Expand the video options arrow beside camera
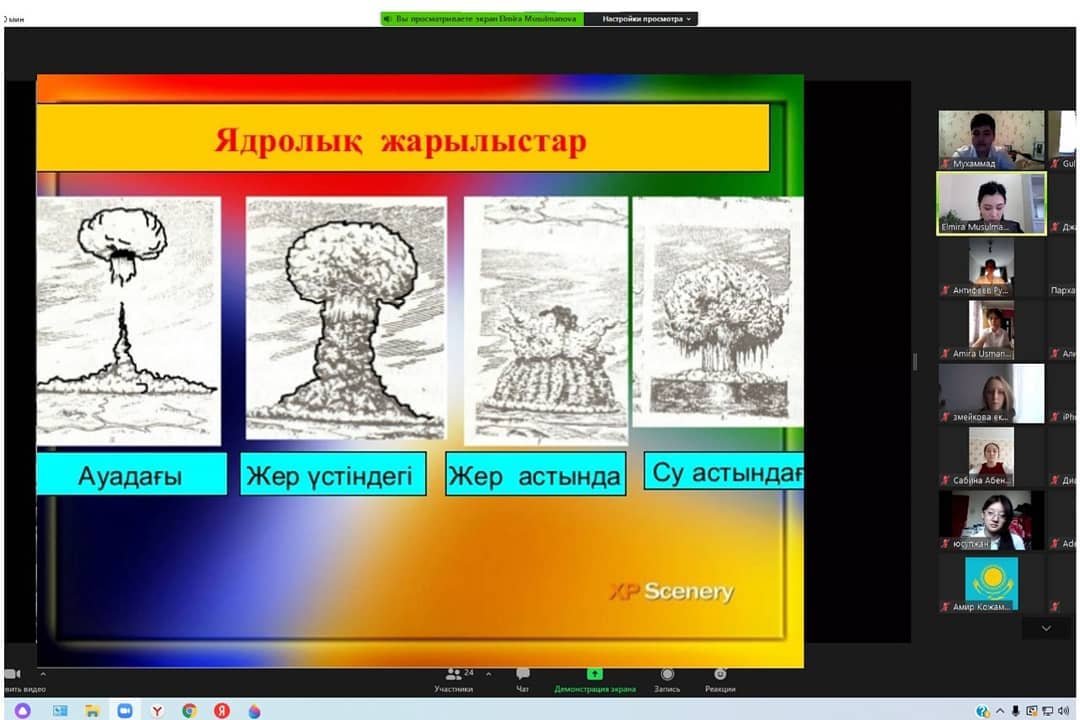 pos(42,673)
